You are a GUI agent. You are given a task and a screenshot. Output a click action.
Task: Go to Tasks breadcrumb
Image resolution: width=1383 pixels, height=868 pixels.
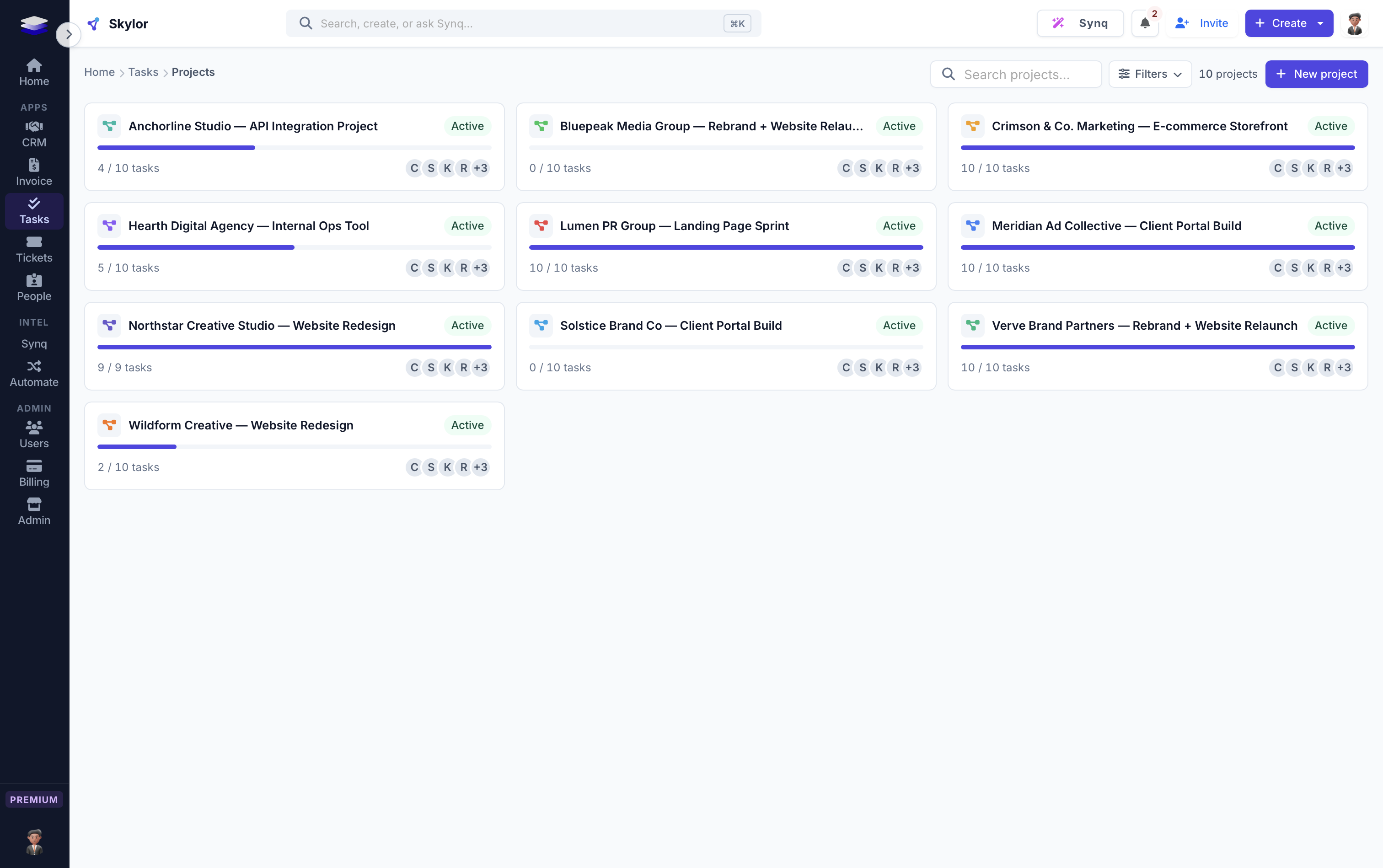(x=143, y=72)
